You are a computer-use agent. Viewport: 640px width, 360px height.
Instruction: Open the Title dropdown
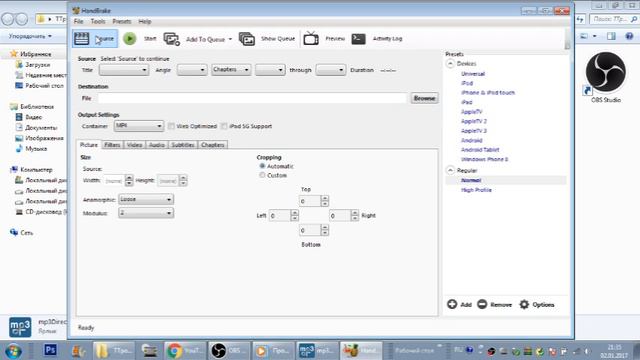coord(124,70)
